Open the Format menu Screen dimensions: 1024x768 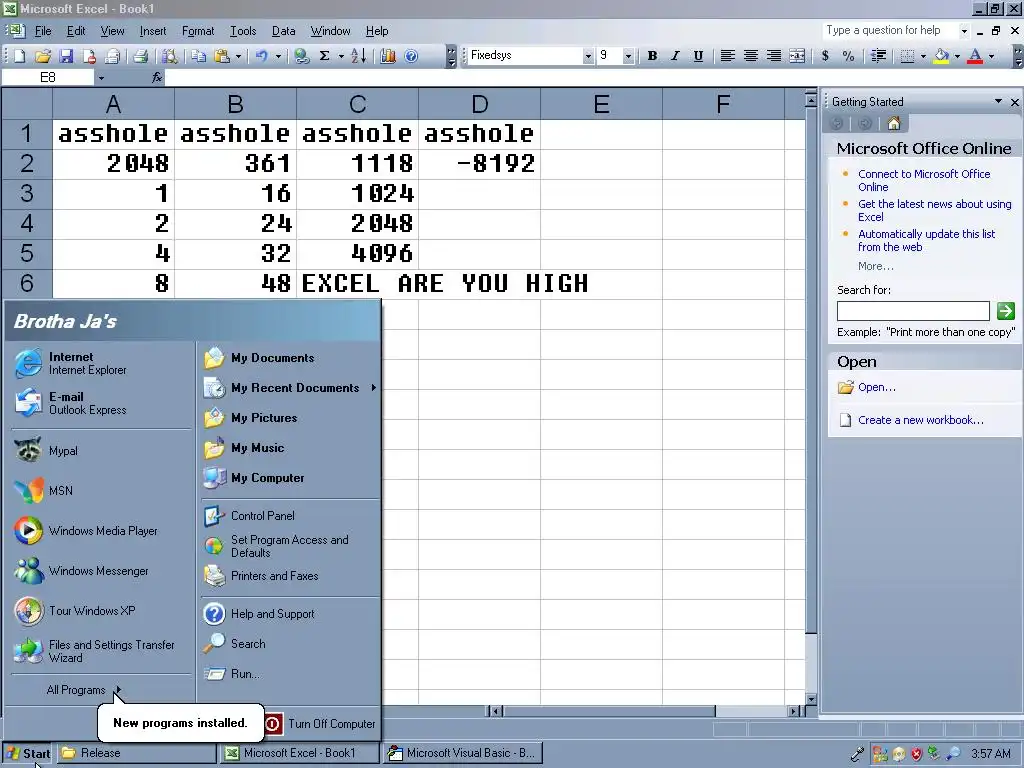click(x=198, y=31)
